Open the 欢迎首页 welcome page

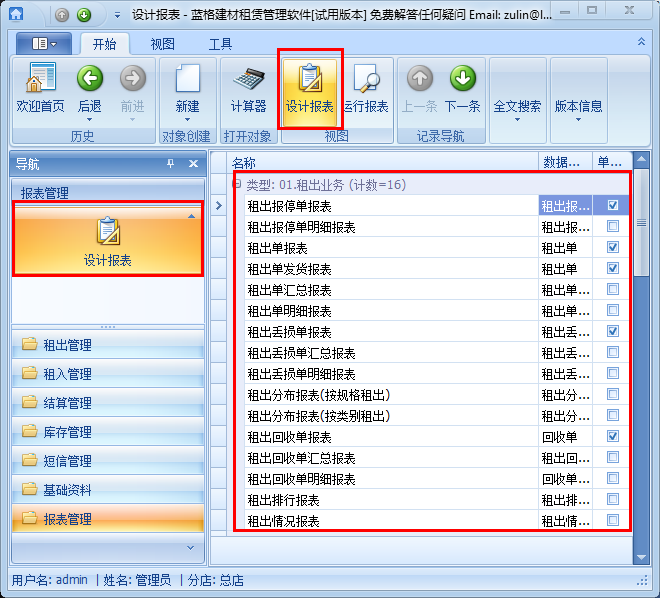click(x=40, y=88)
